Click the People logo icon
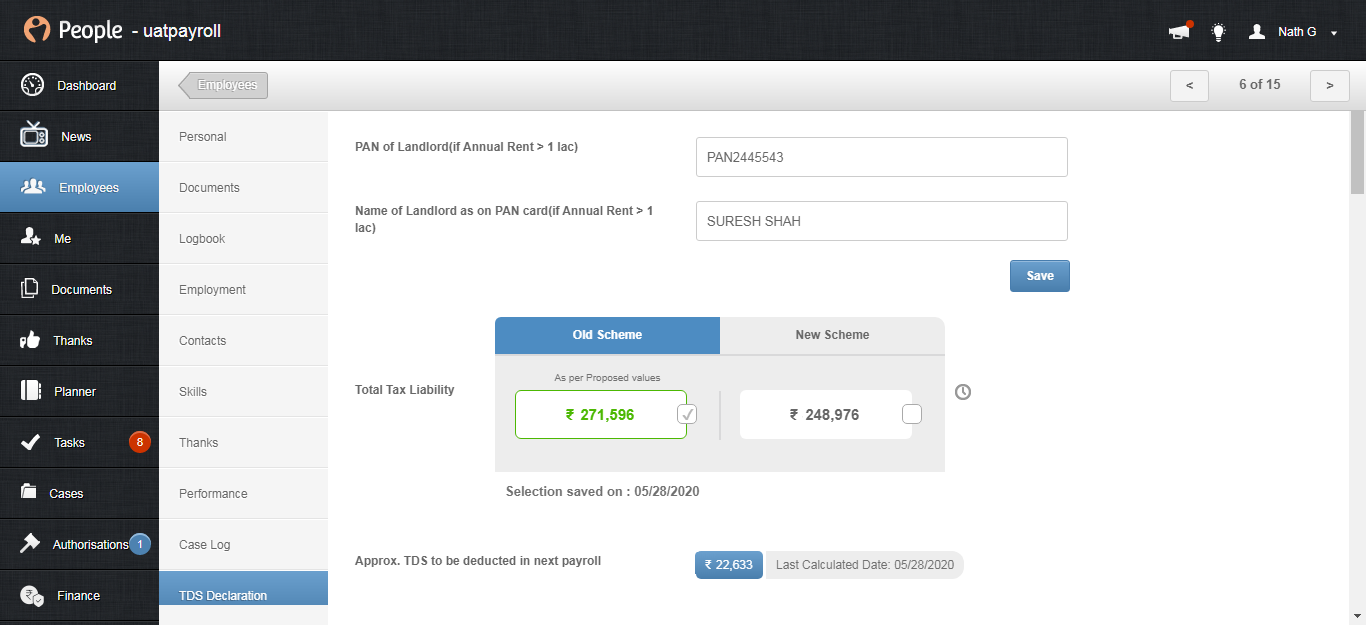Image resolution: width=1366 pixels, height=625 pixels. 37,30
